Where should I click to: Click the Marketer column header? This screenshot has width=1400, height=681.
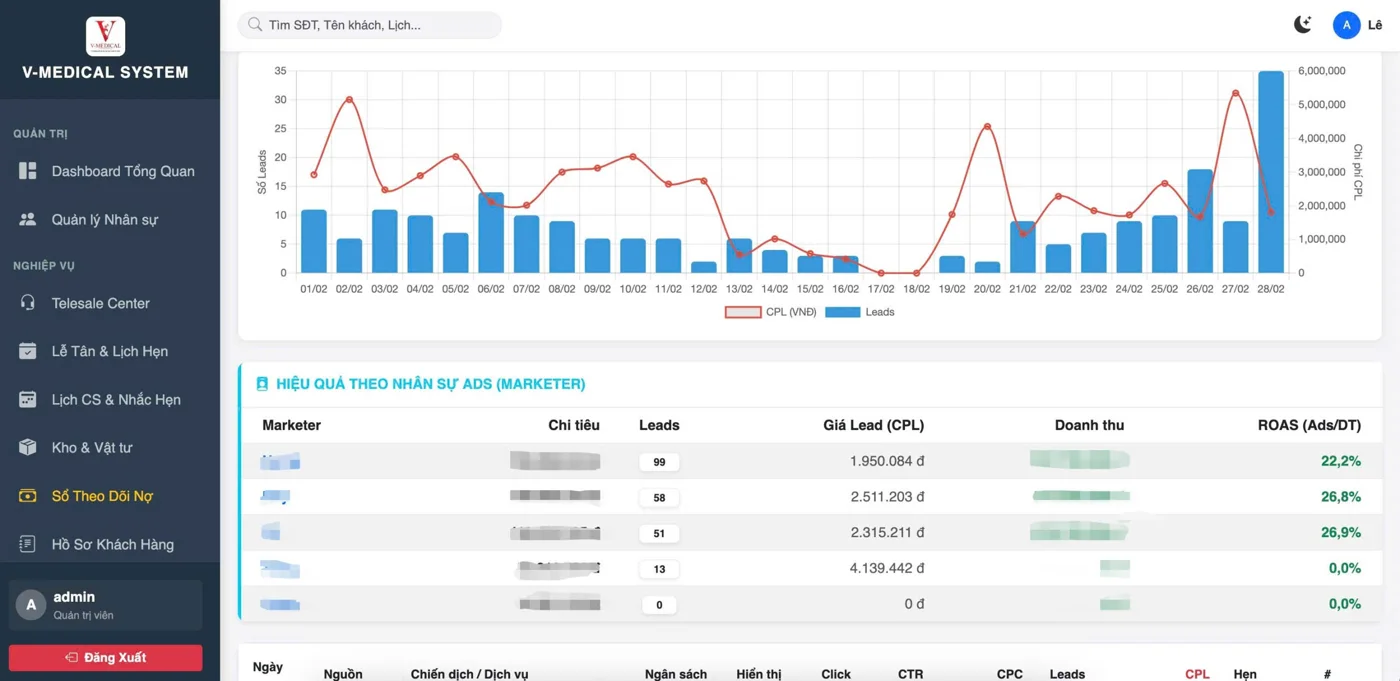291,425
